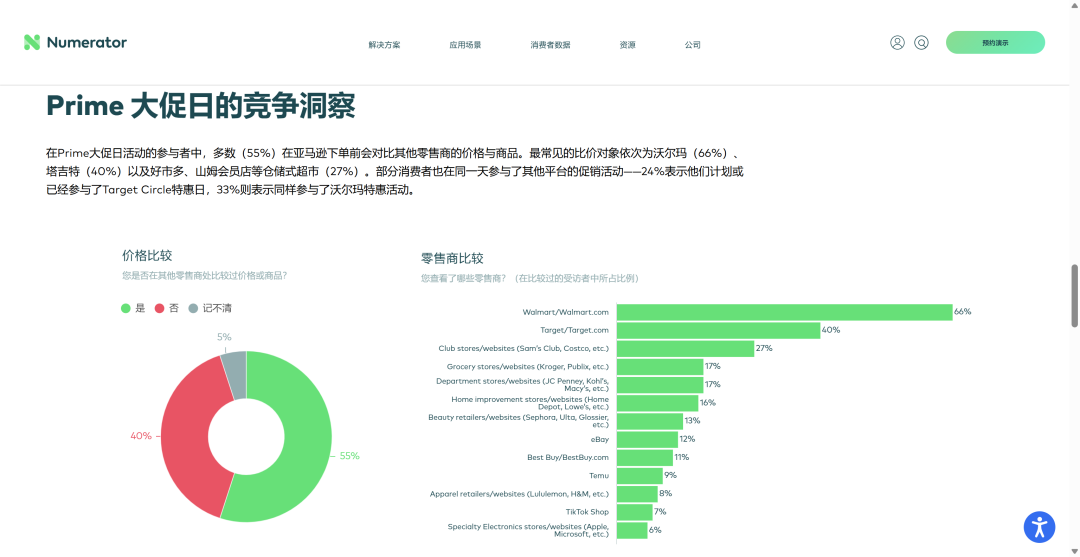Click the 27% value label
Image resolution: width=1080 pixels, height=557 pixels.
pyautogui.click(x=764, y=348)
